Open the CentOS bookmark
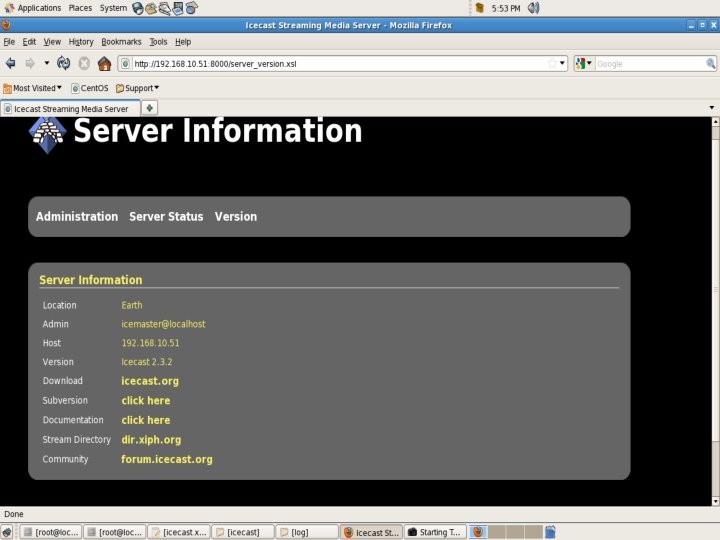Viewport: 720px width, 540px height. tap(90, 88)
